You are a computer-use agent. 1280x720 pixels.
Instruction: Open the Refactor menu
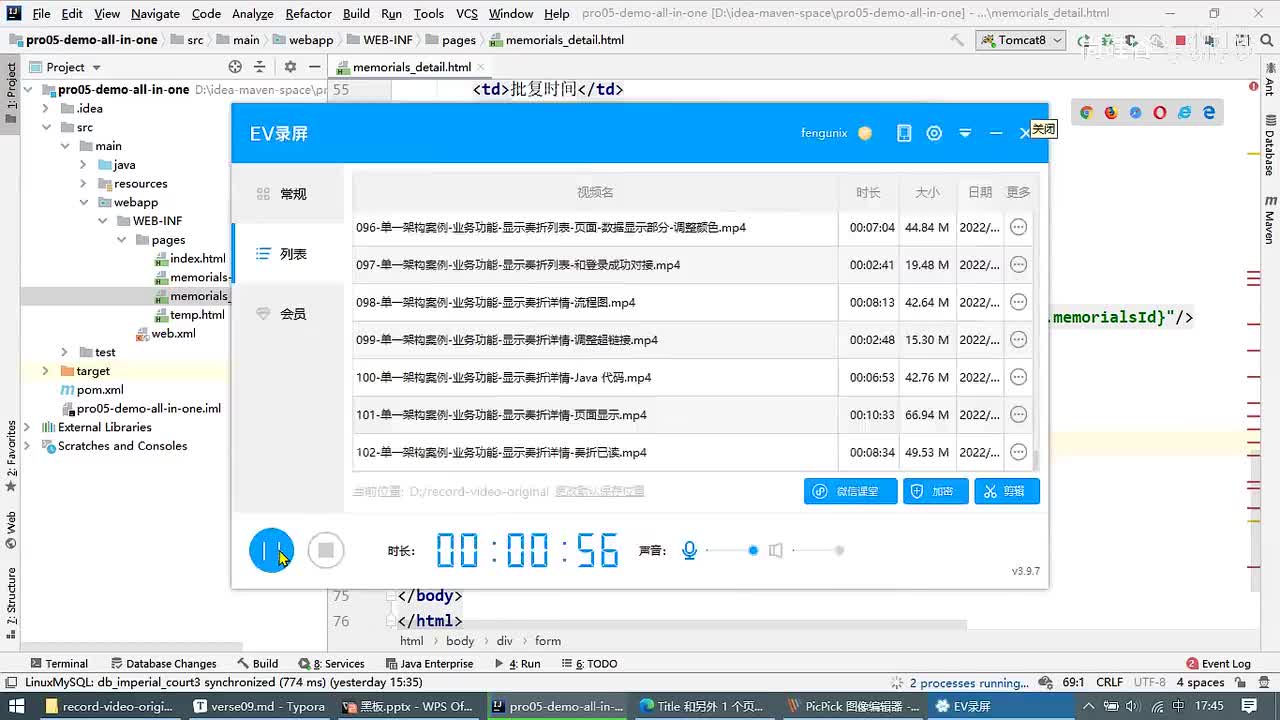(308, 14)
